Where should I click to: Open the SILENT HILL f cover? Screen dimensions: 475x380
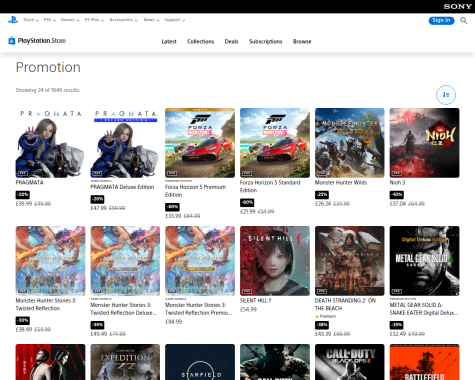coord(275,261)
